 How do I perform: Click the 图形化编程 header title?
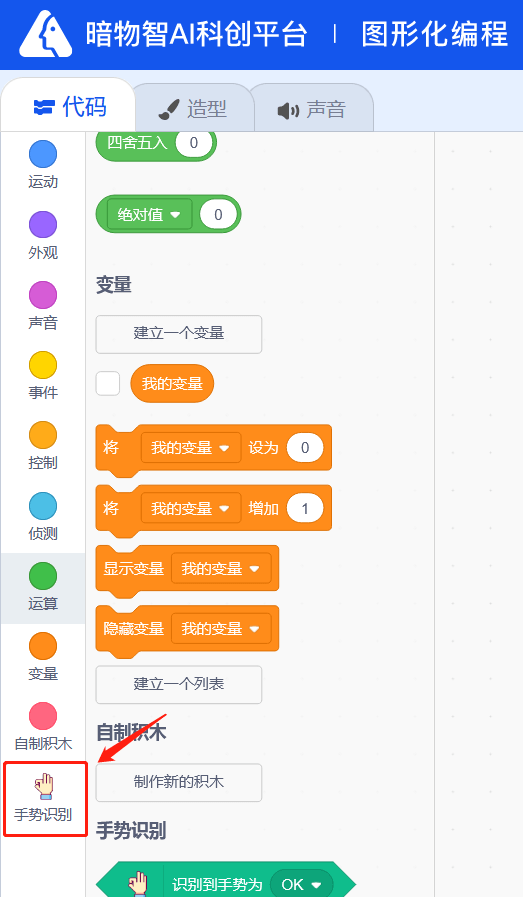pyautogui.click(x=434, y=33)
